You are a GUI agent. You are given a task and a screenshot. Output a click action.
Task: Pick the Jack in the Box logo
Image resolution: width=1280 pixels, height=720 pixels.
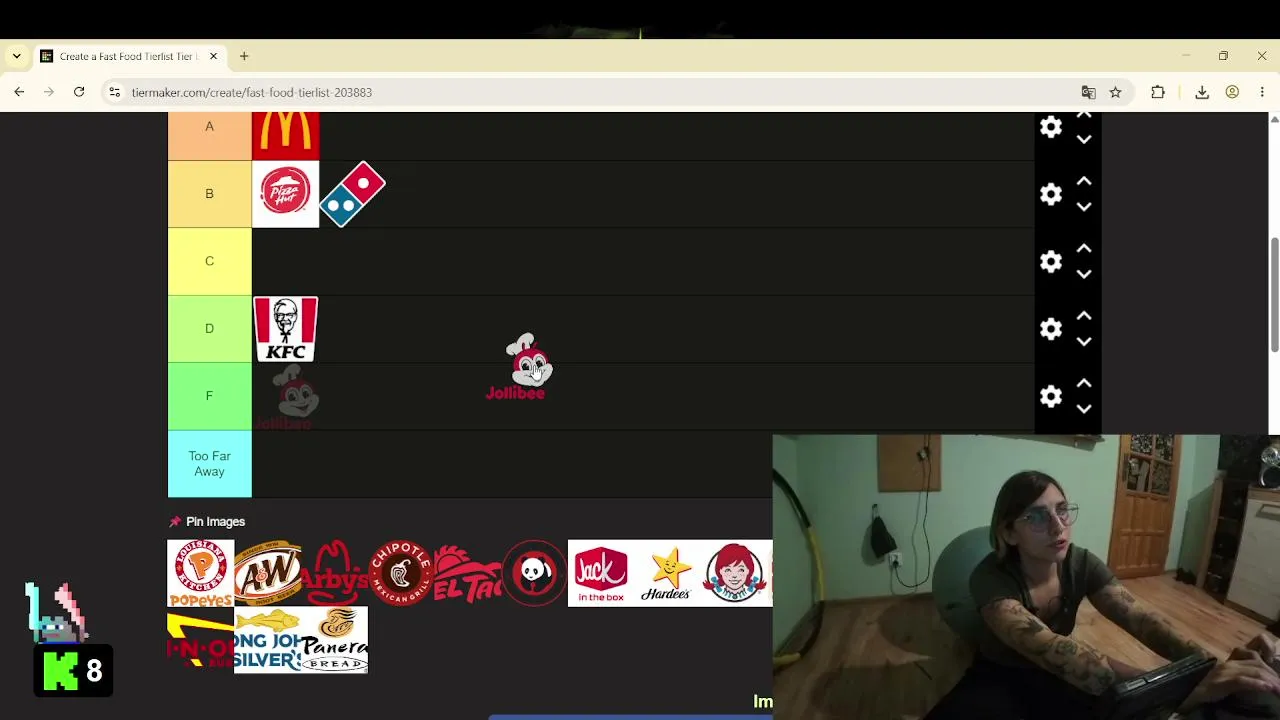tap(601, 573)
